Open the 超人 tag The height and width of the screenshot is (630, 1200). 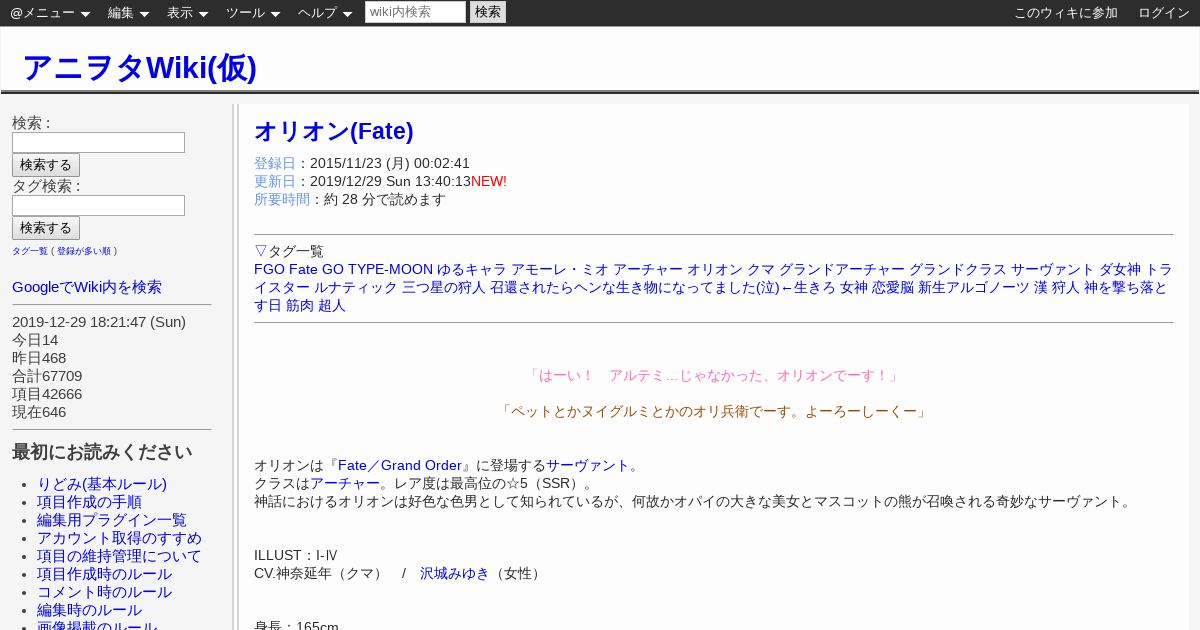coord(332,305)
